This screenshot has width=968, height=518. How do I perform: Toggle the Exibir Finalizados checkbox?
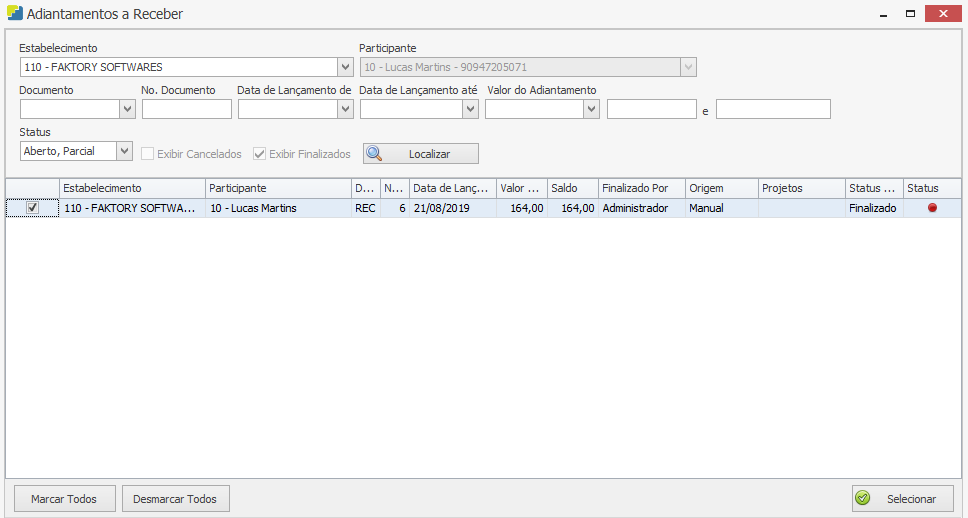point(260,154)
